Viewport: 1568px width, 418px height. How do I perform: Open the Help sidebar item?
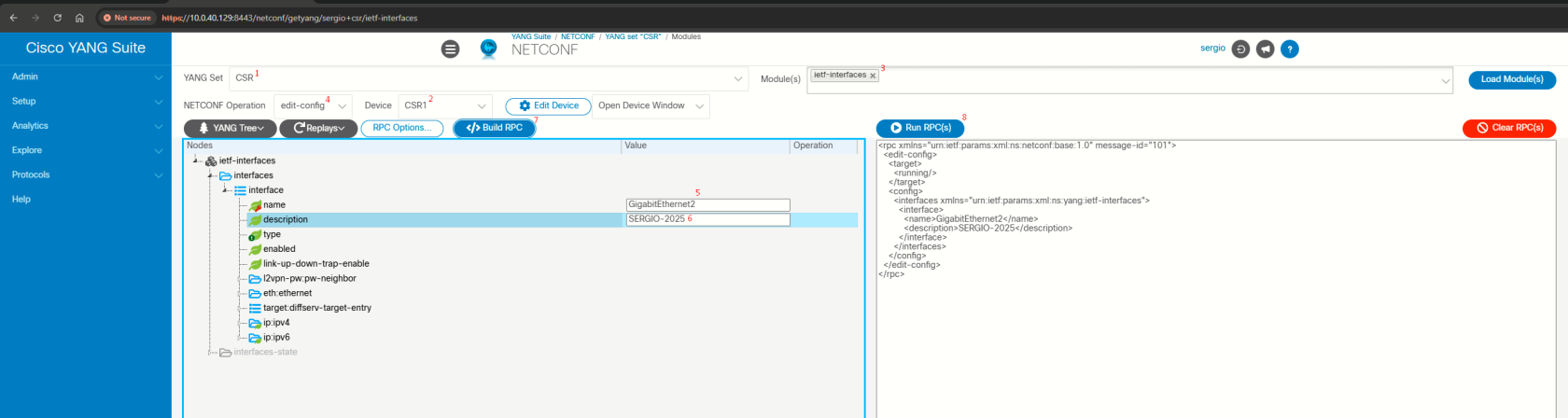(21, 199)
